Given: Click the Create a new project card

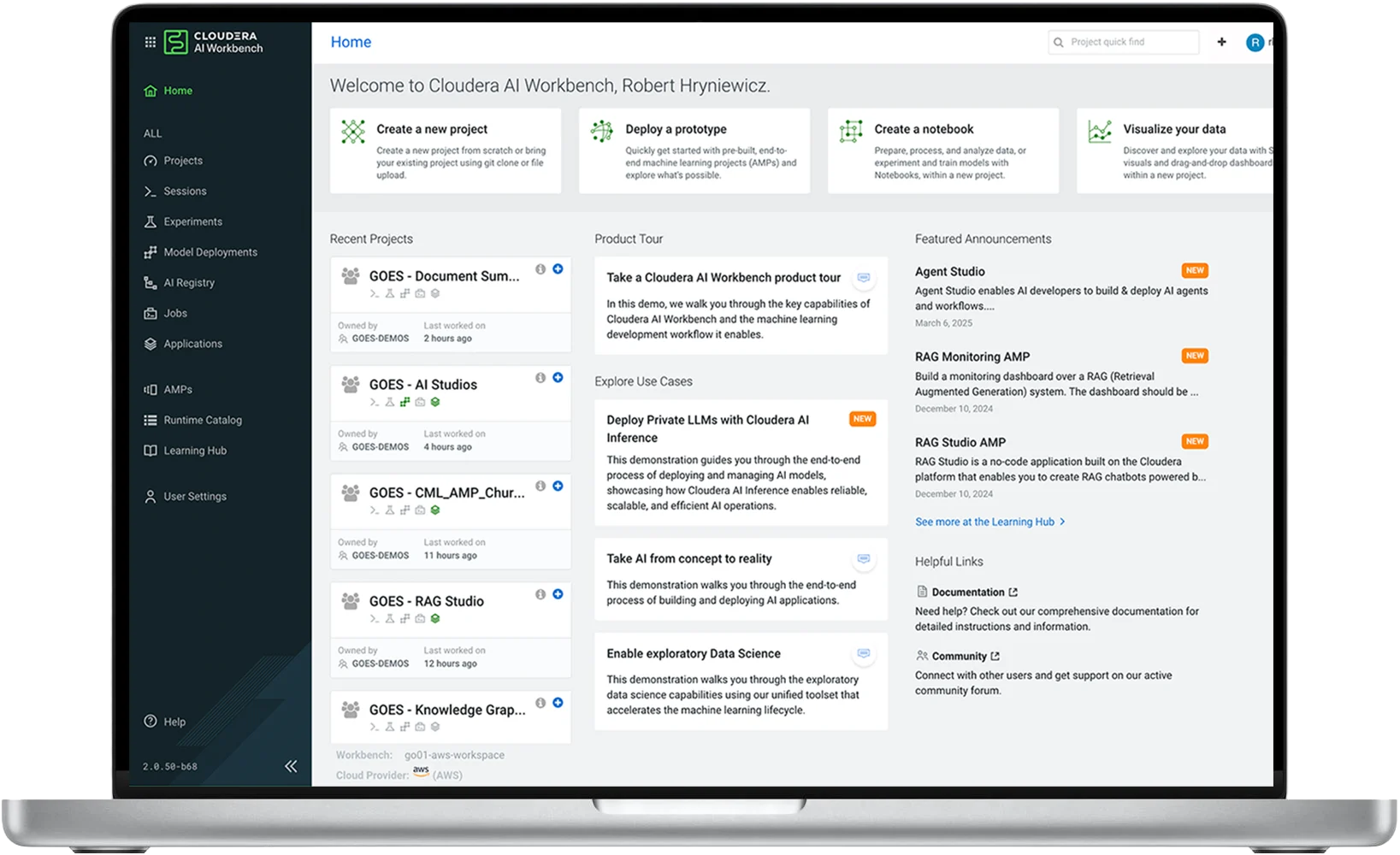Looking at the screenshot, I should point(445,150).
